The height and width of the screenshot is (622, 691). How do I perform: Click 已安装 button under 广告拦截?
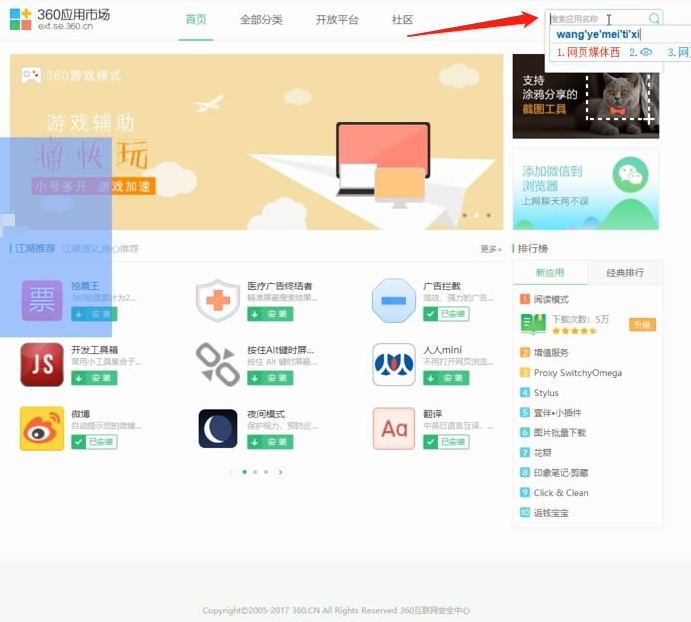[446, 314]
